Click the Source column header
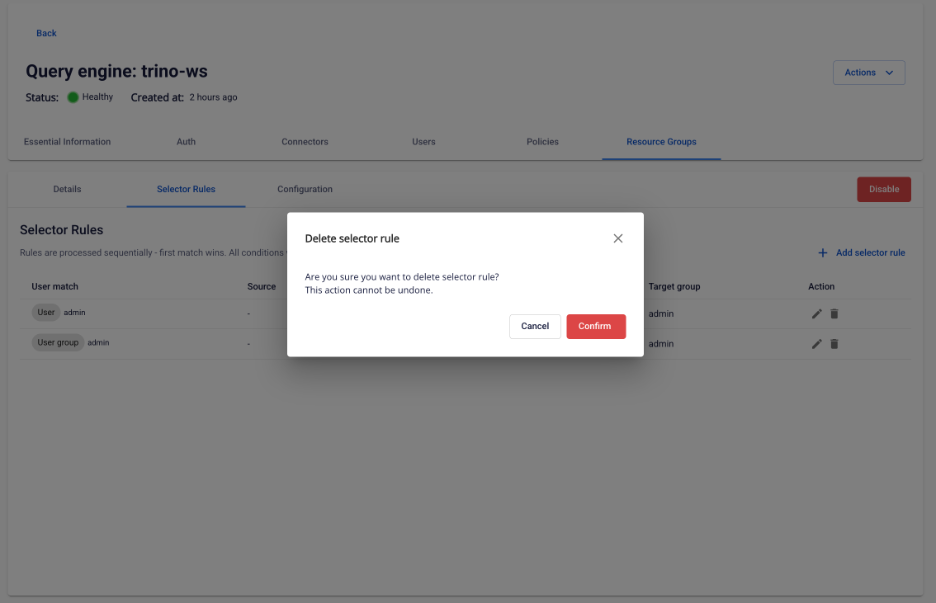 [x=261, y=287]
